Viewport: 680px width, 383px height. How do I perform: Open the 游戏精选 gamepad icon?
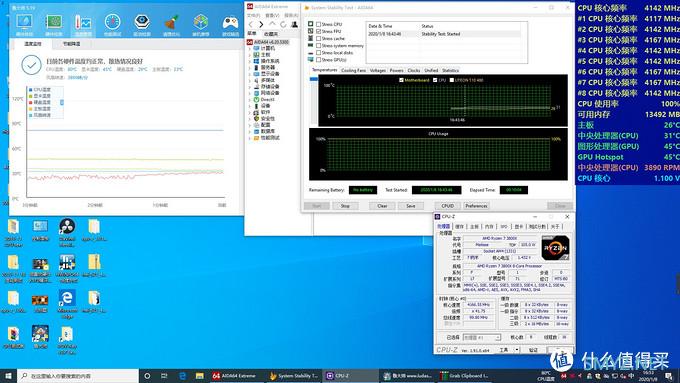(x=230, y=24)
